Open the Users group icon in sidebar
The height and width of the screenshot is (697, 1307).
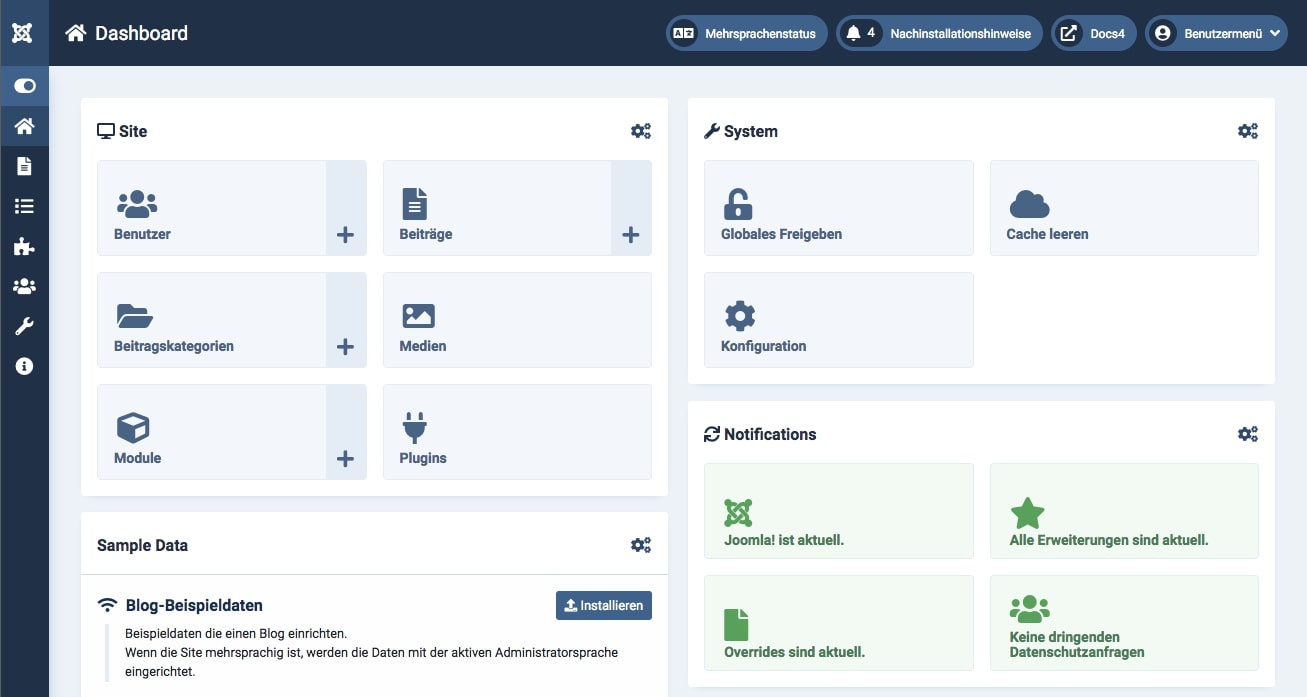pyautogui.click(x=24, y=286)
